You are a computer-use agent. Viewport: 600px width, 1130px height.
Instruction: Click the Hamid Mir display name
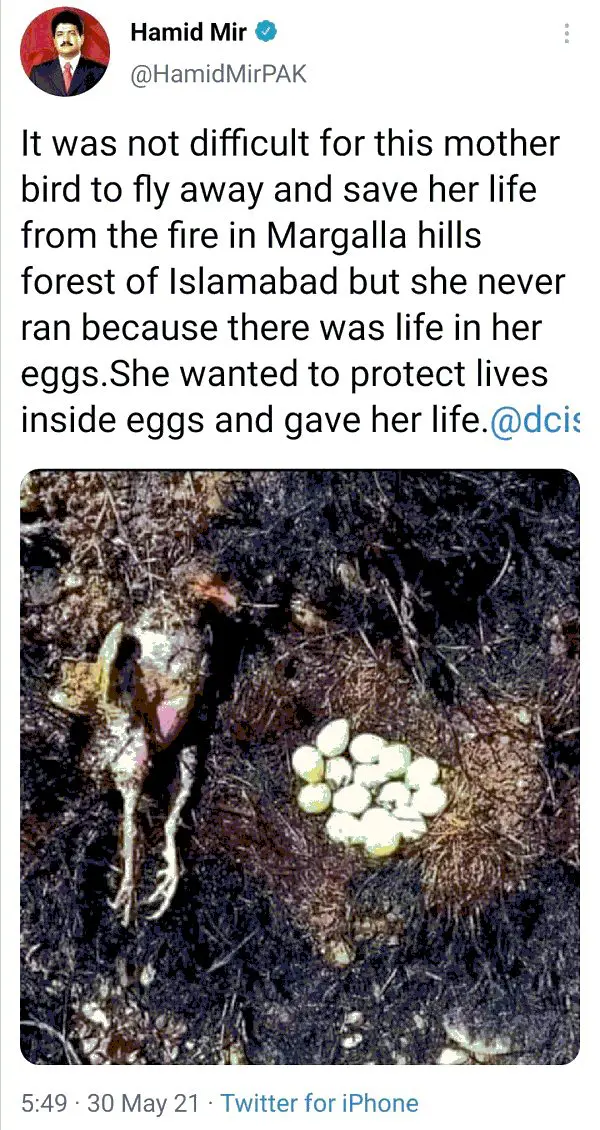pyautogui.click(x=189, y=32)
